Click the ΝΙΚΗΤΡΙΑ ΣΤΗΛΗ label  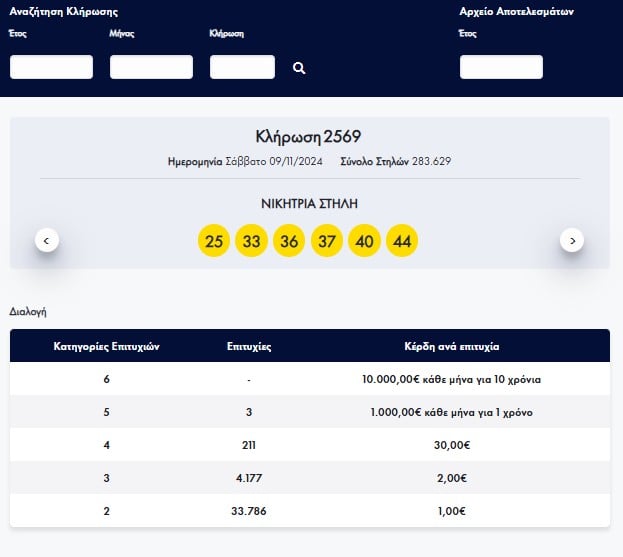click(x=310, y=204)
